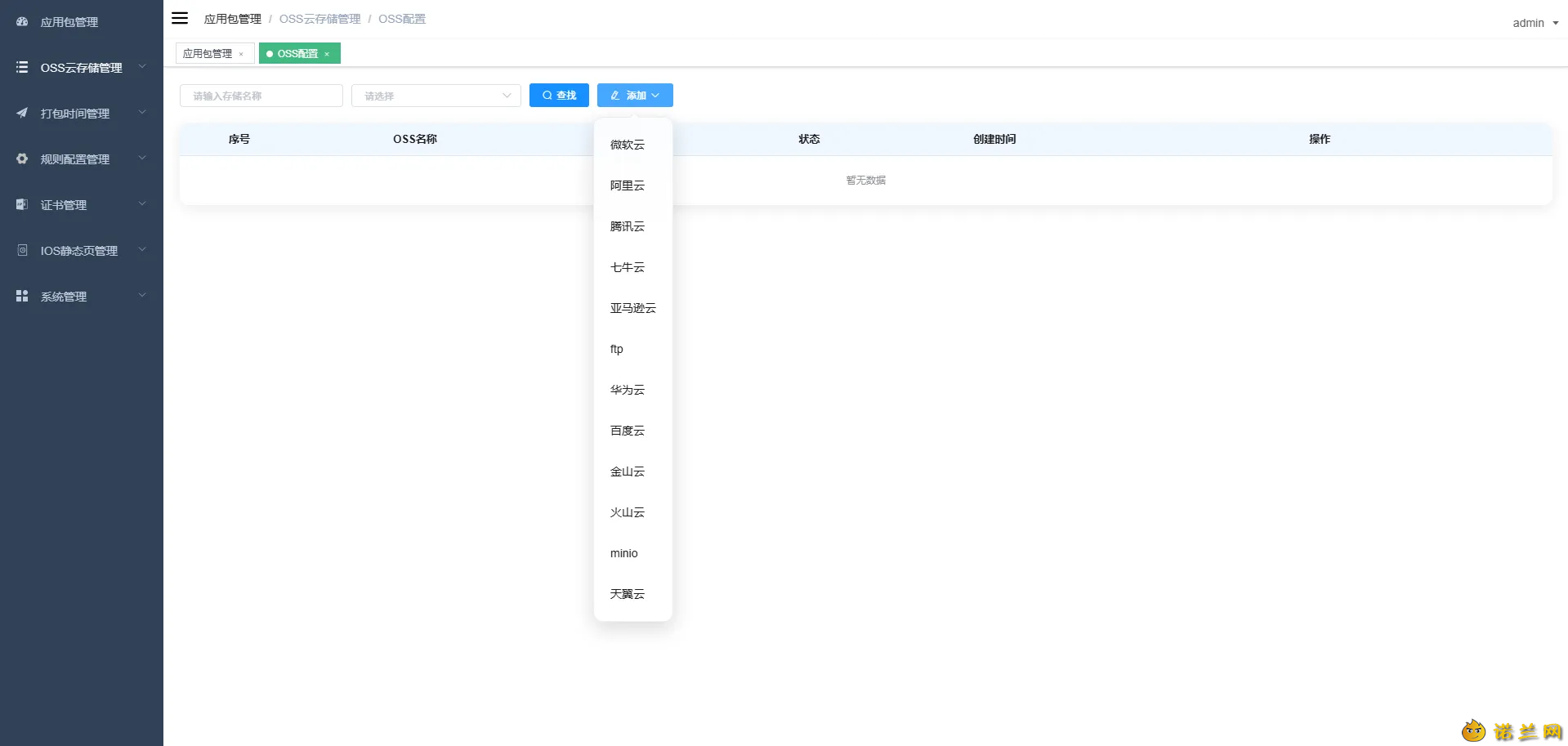Viewport: 1568px width, 746px height.
Task: Click the 应用包管理 sidebar icon
Action: [22, 22]
